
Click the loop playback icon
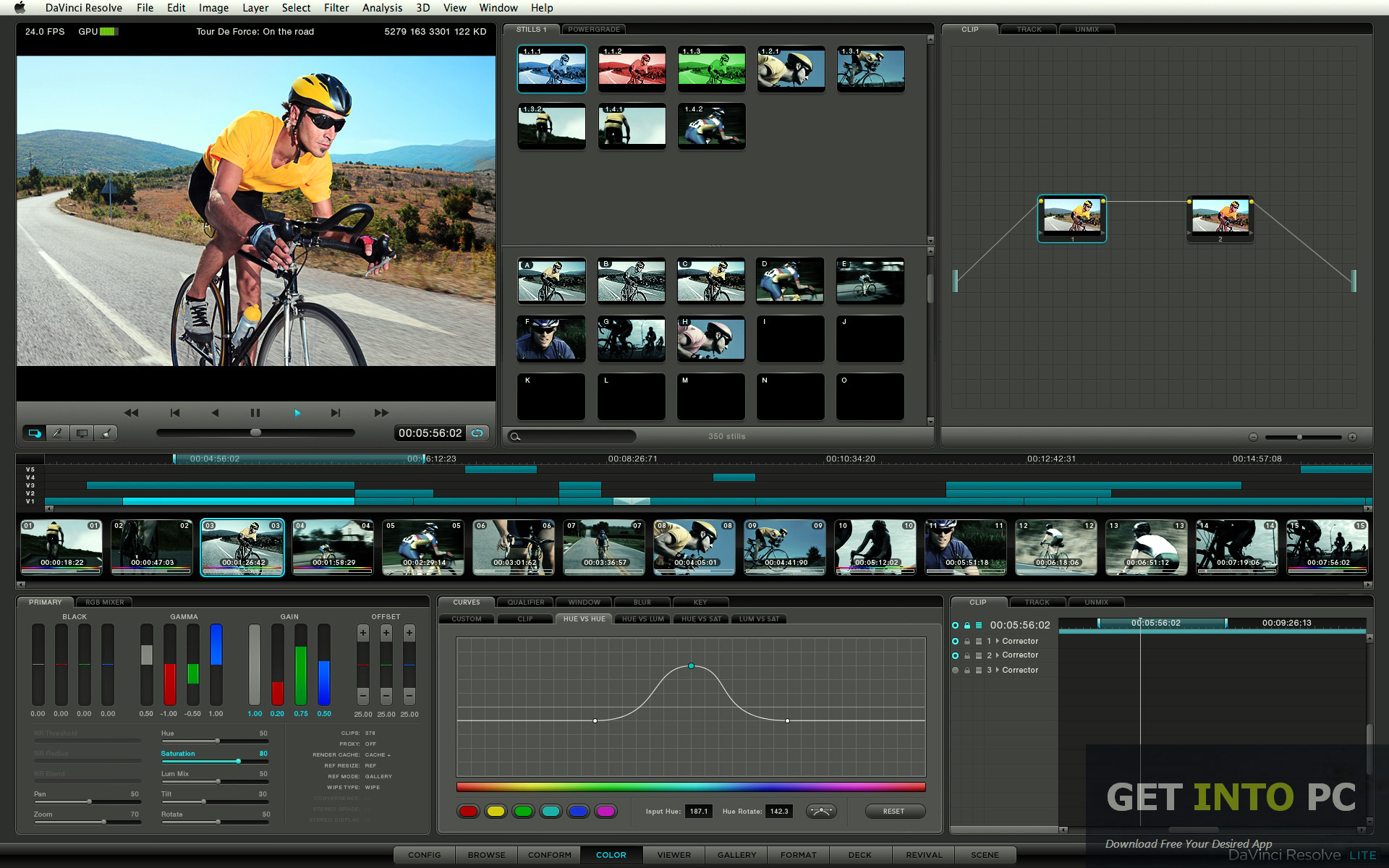480,434
